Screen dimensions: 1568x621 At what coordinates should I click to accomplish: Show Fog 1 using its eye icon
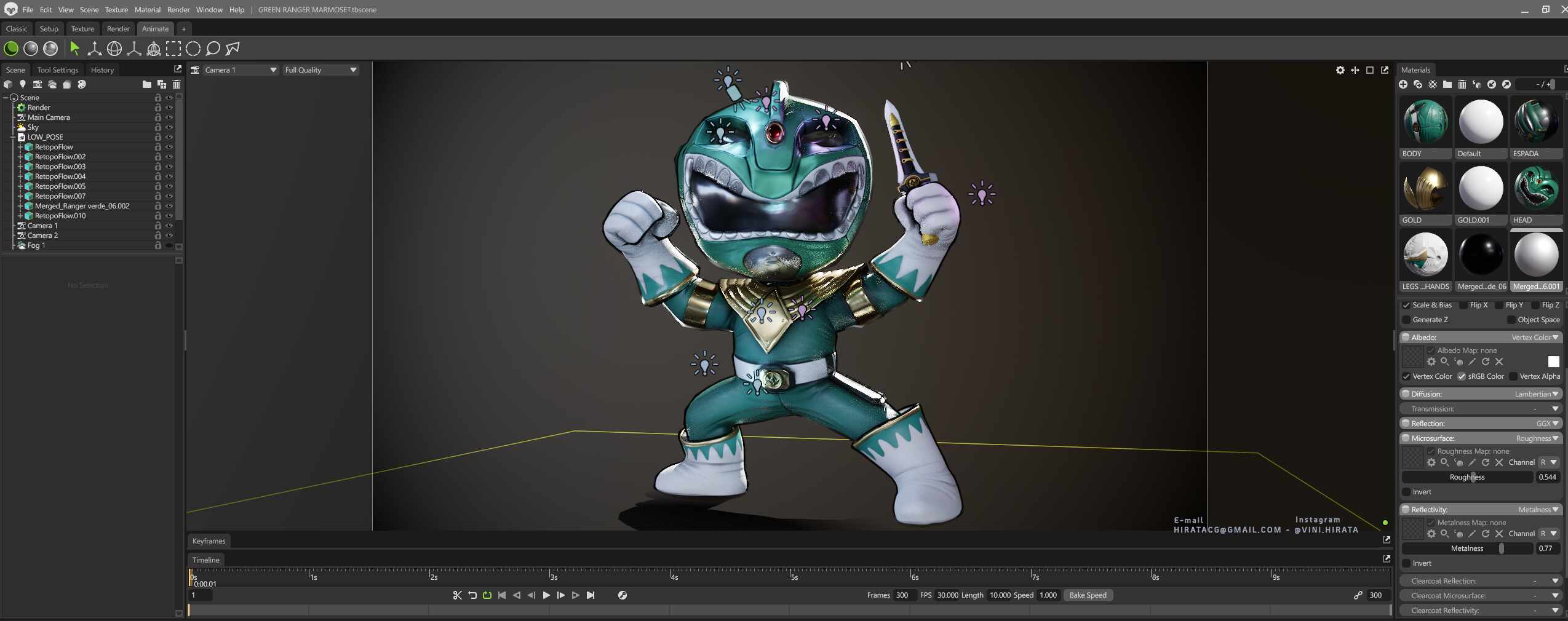169,245
